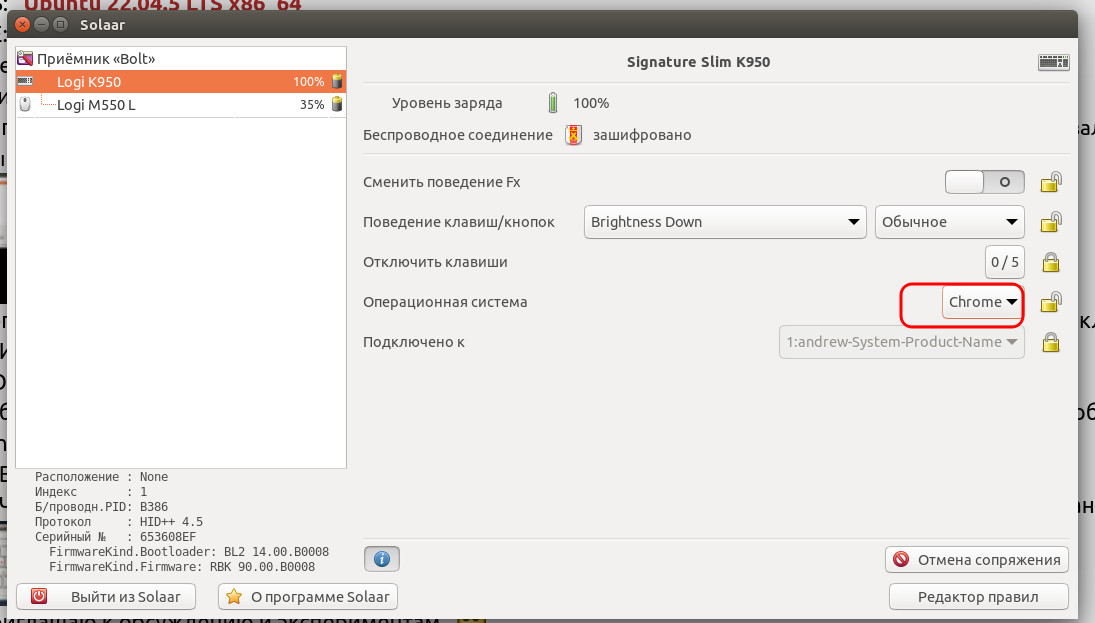Open the 1:andrew-System-Product-Name host dropdown
The width and height of the screenshot is (1095, 623).
902,342
